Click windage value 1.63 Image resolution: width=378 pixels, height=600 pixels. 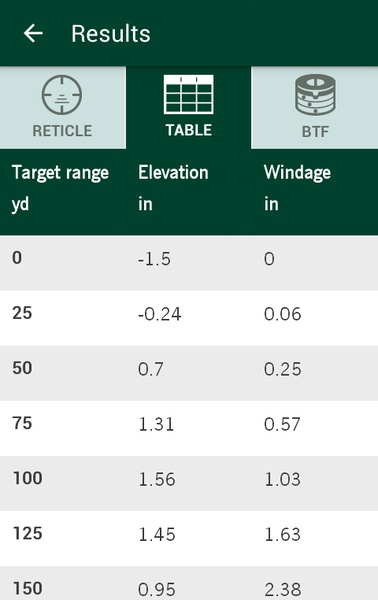click(x=283, y=535)
